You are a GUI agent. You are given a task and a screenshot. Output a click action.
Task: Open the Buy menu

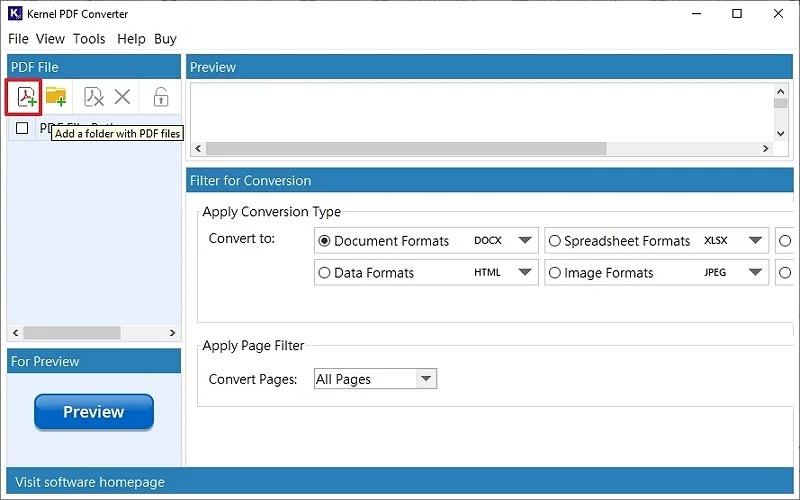165,39
